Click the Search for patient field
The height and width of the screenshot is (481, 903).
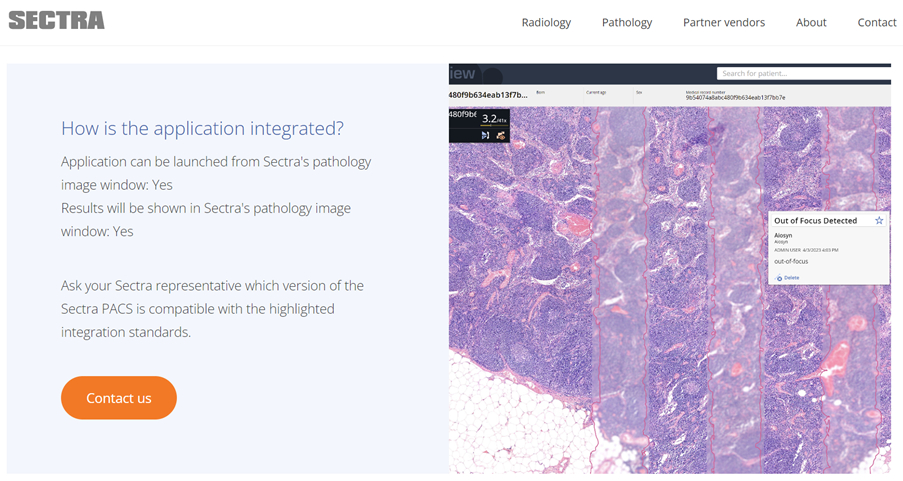pyautogui.click(x=802, y=74)
